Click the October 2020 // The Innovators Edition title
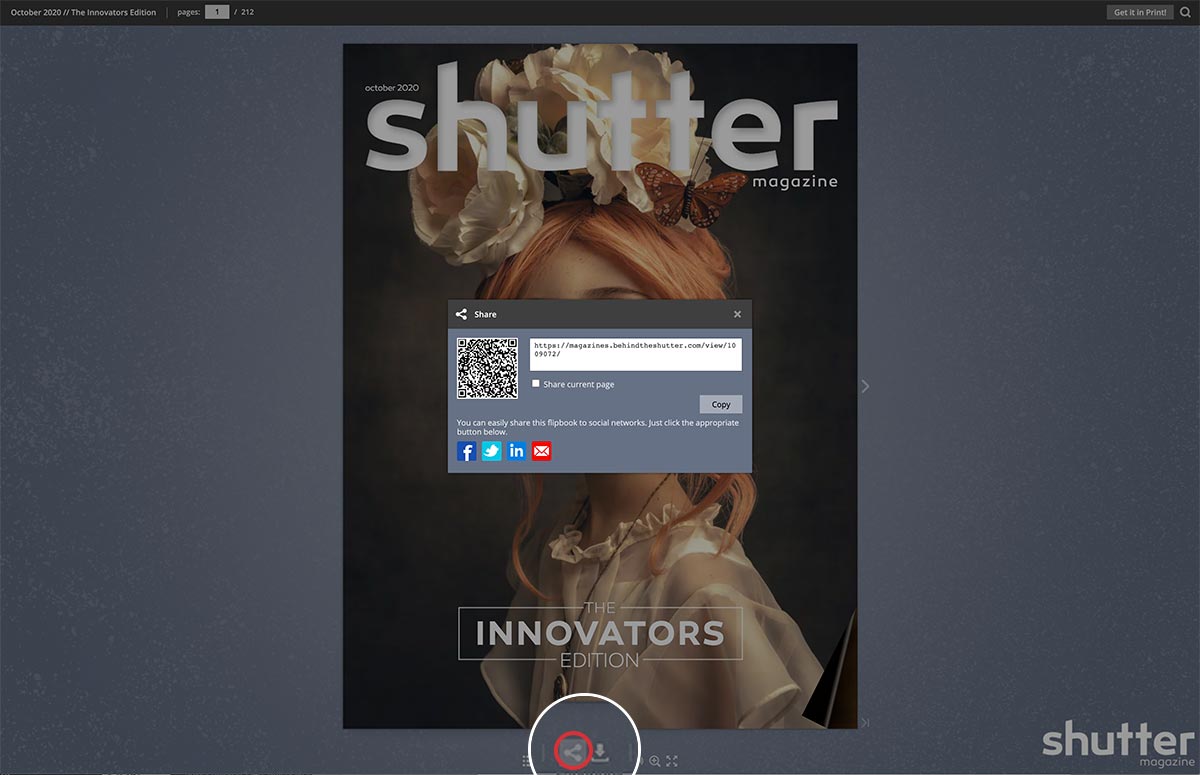 click(x=84, y=12)
